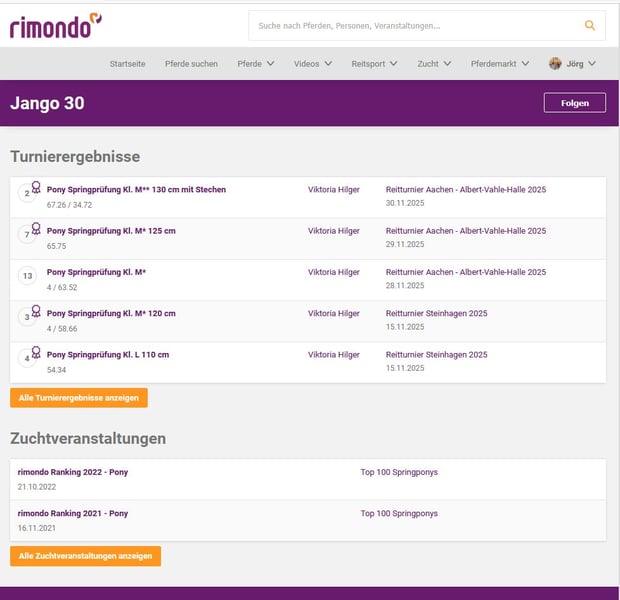This screenshot has width=620, height=600.
Task: Click the rimondo logo
Action: coord(55,26)
